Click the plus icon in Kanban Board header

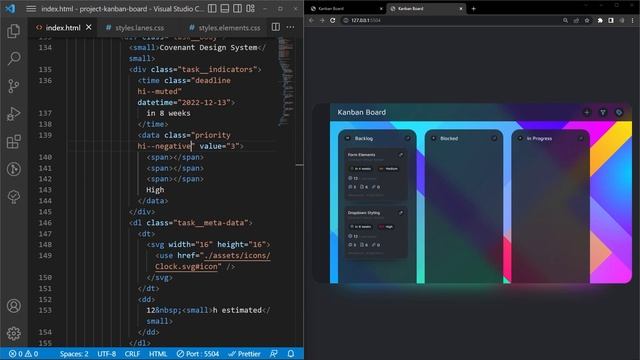(x=587, y=112)
